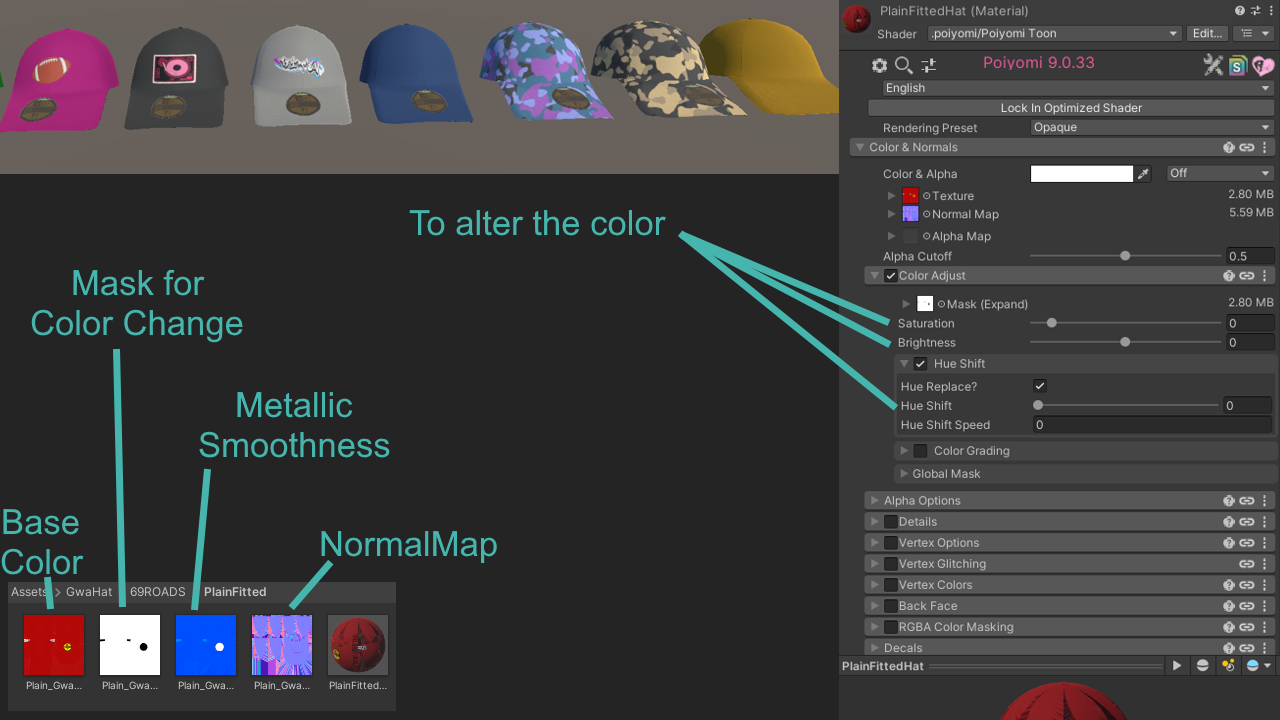1280x720 pixels.
Task: Enable the Back Face section checkbox
Action: click(x=890, y=606)
